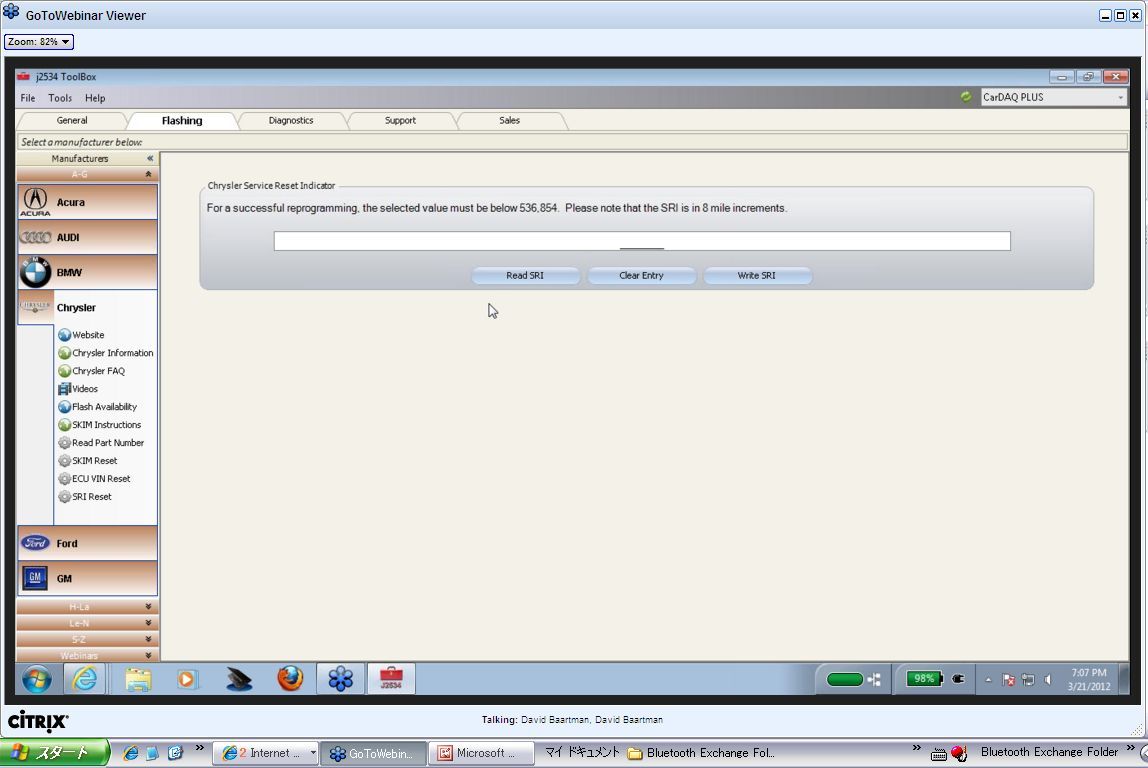Click the Ford oval logo icon
Image resolution: width=1148 pixels, height=768 pixels.
(x=35, y=543)
